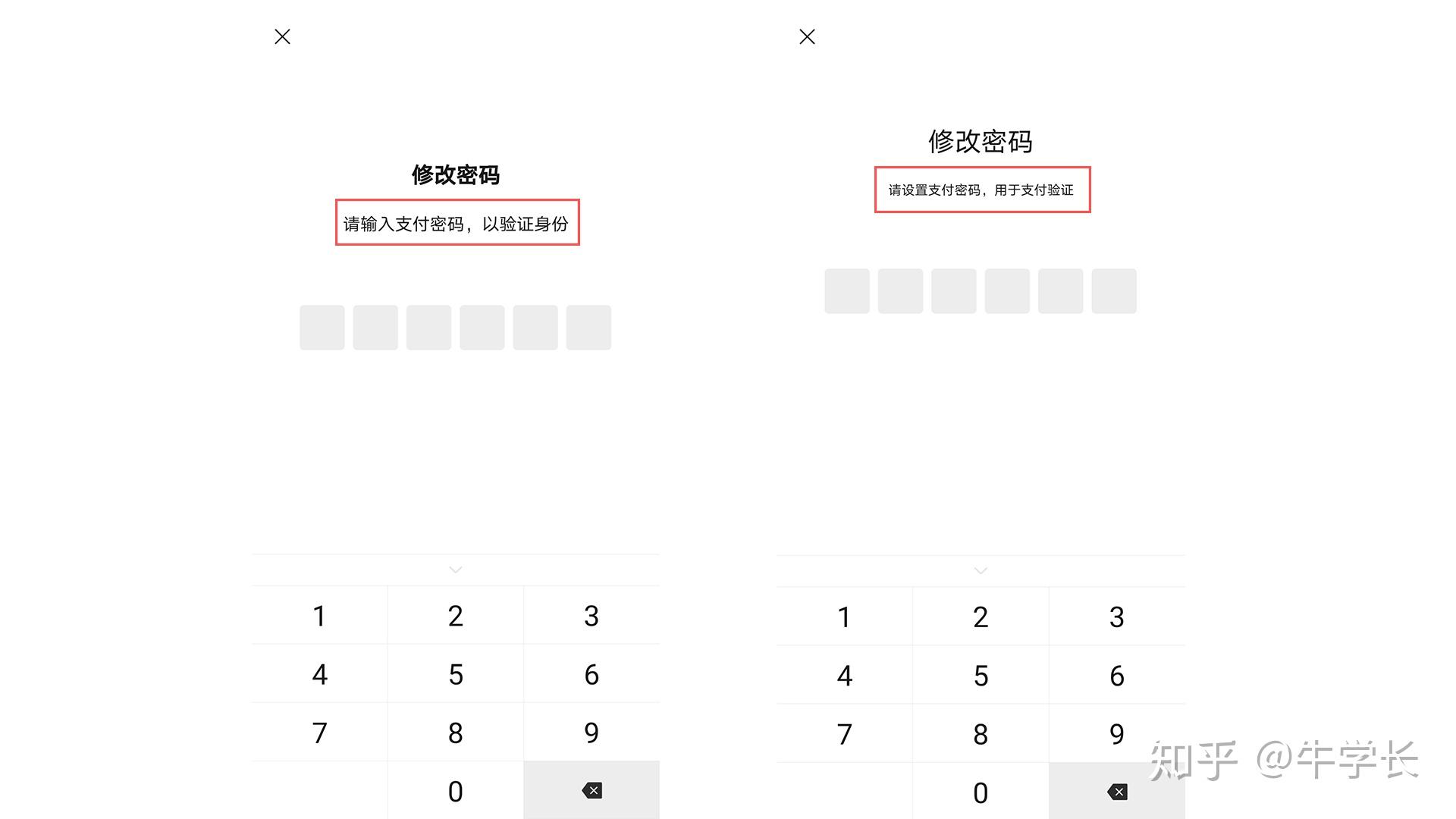Click the first password input box on right

(x=846, y=290)
